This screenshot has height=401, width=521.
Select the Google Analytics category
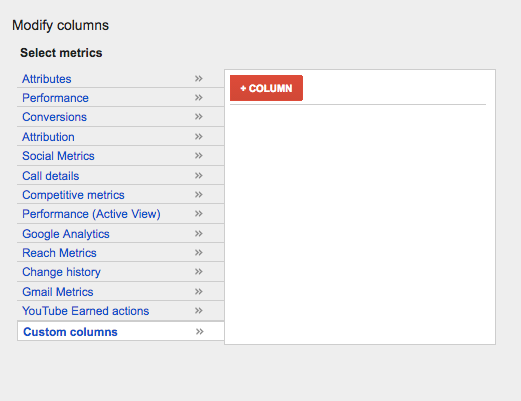(x=66, y=234)
